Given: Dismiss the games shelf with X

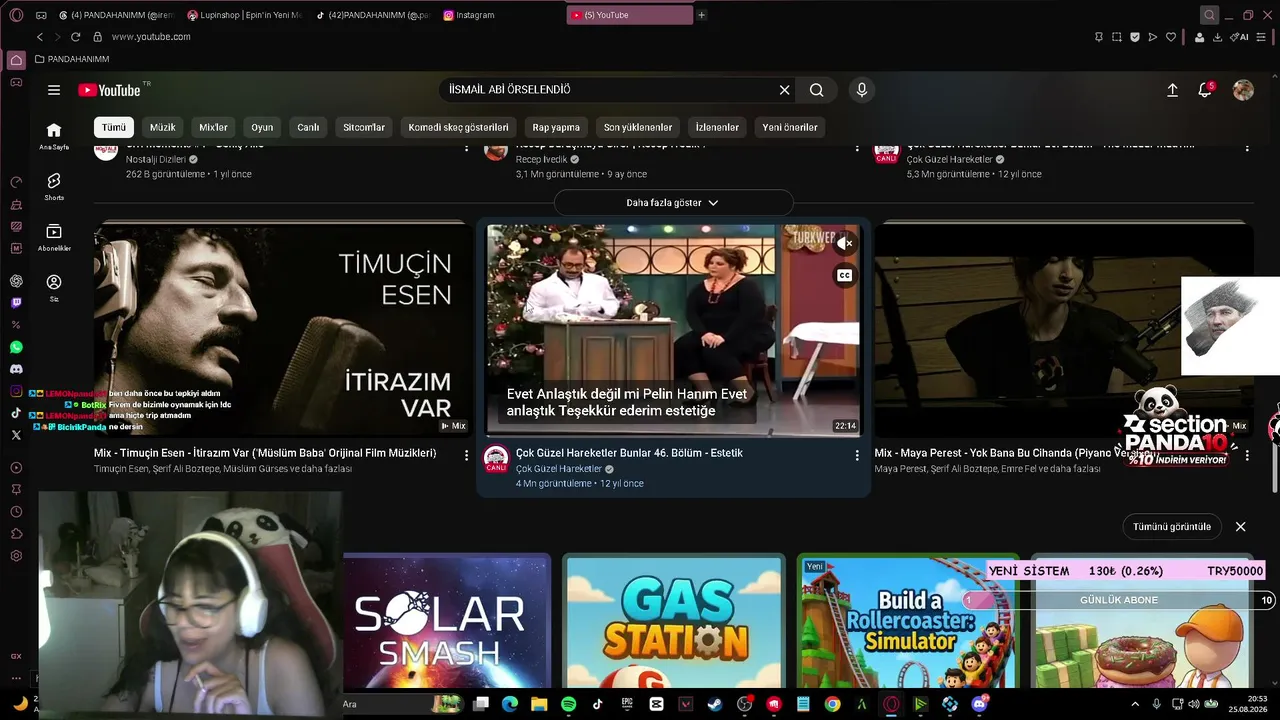Looking at the screenshot, I should coord(1241,527).
